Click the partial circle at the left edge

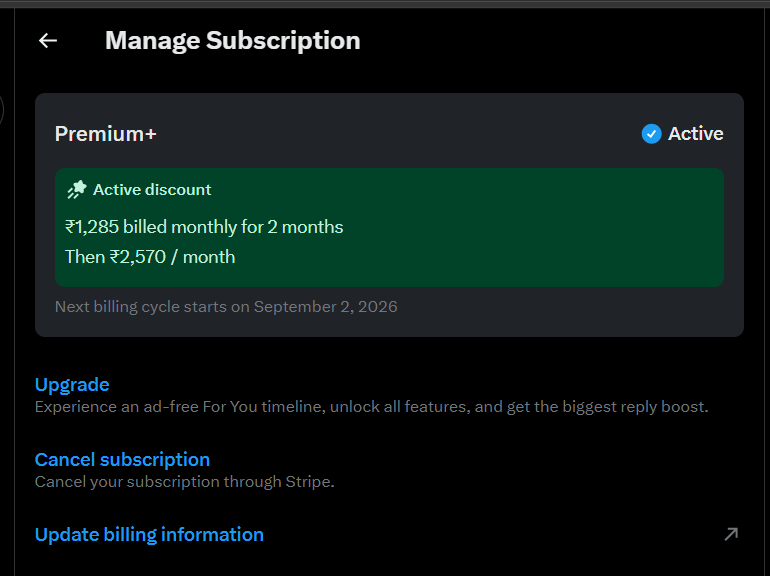[x=2, y=110]
